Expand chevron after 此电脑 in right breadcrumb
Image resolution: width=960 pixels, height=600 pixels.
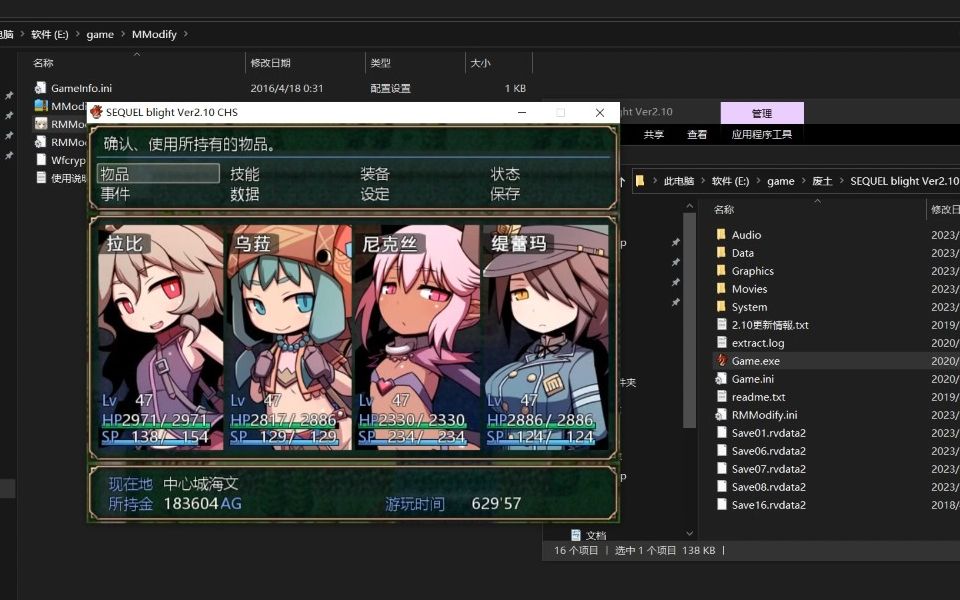703,181
